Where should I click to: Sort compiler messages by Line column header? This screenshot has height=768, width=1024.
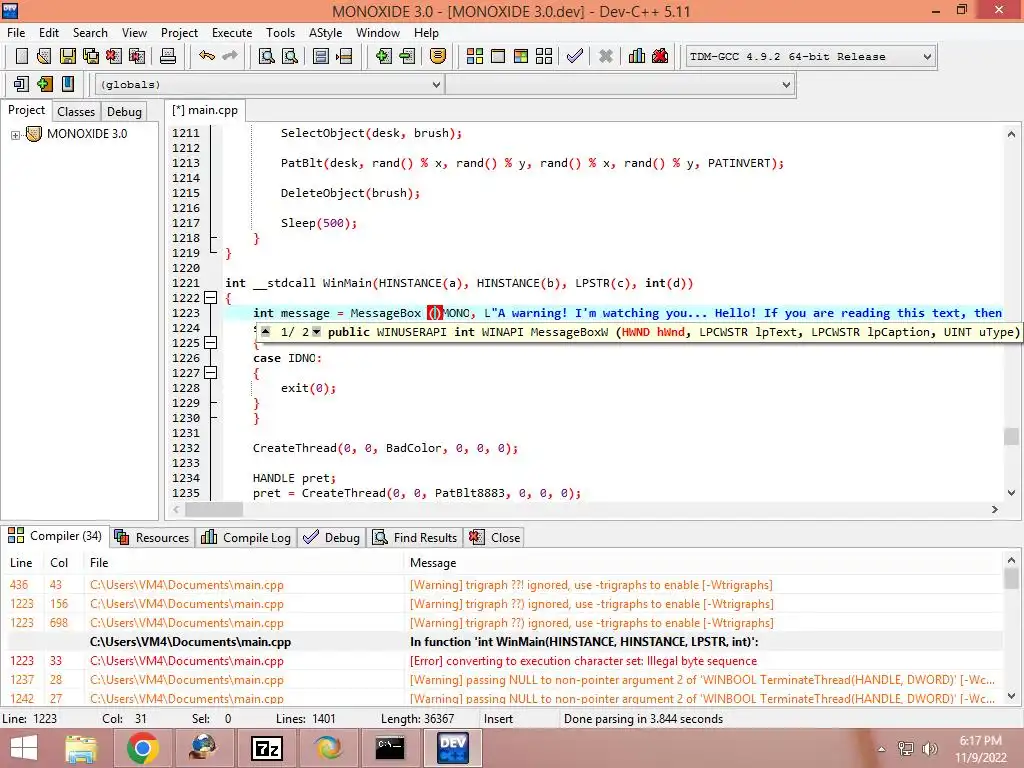22,562
